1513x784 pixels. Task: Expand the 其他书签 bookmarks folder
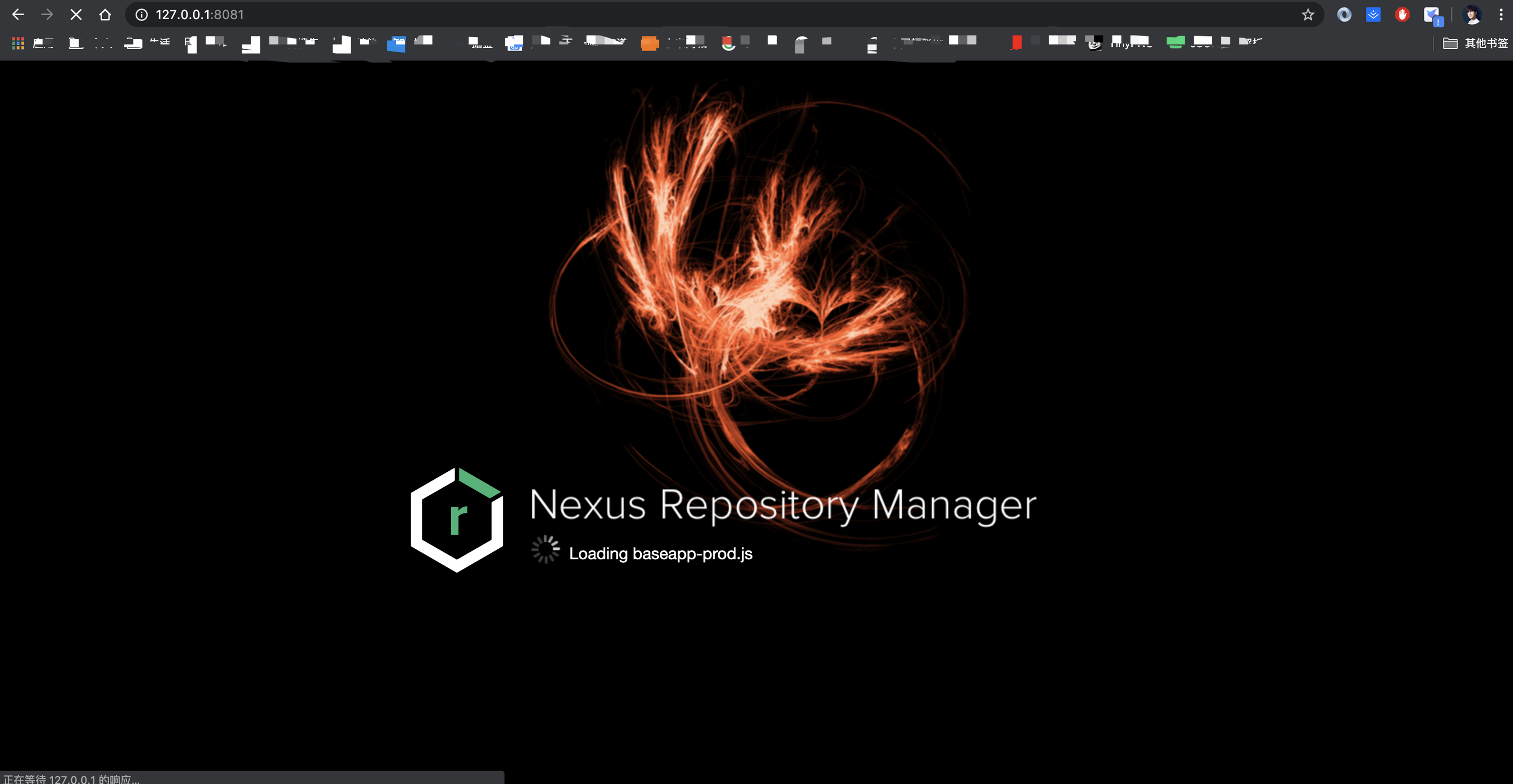(x=1475, y=43)
